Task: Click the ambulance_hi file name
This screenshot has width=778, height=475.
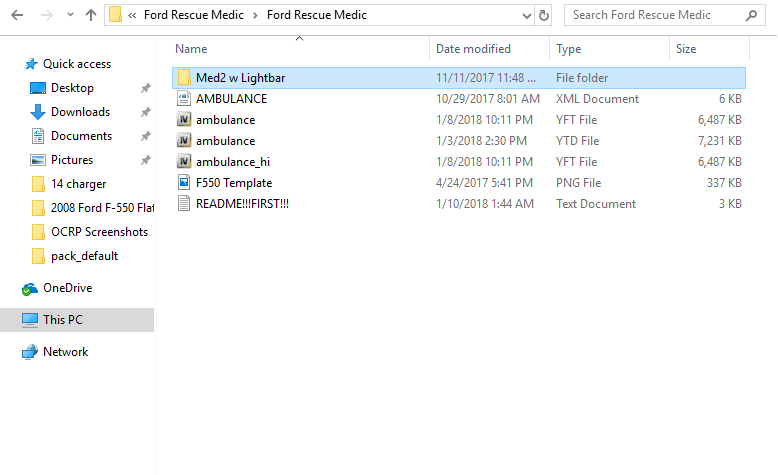Action: pos(233,162)
